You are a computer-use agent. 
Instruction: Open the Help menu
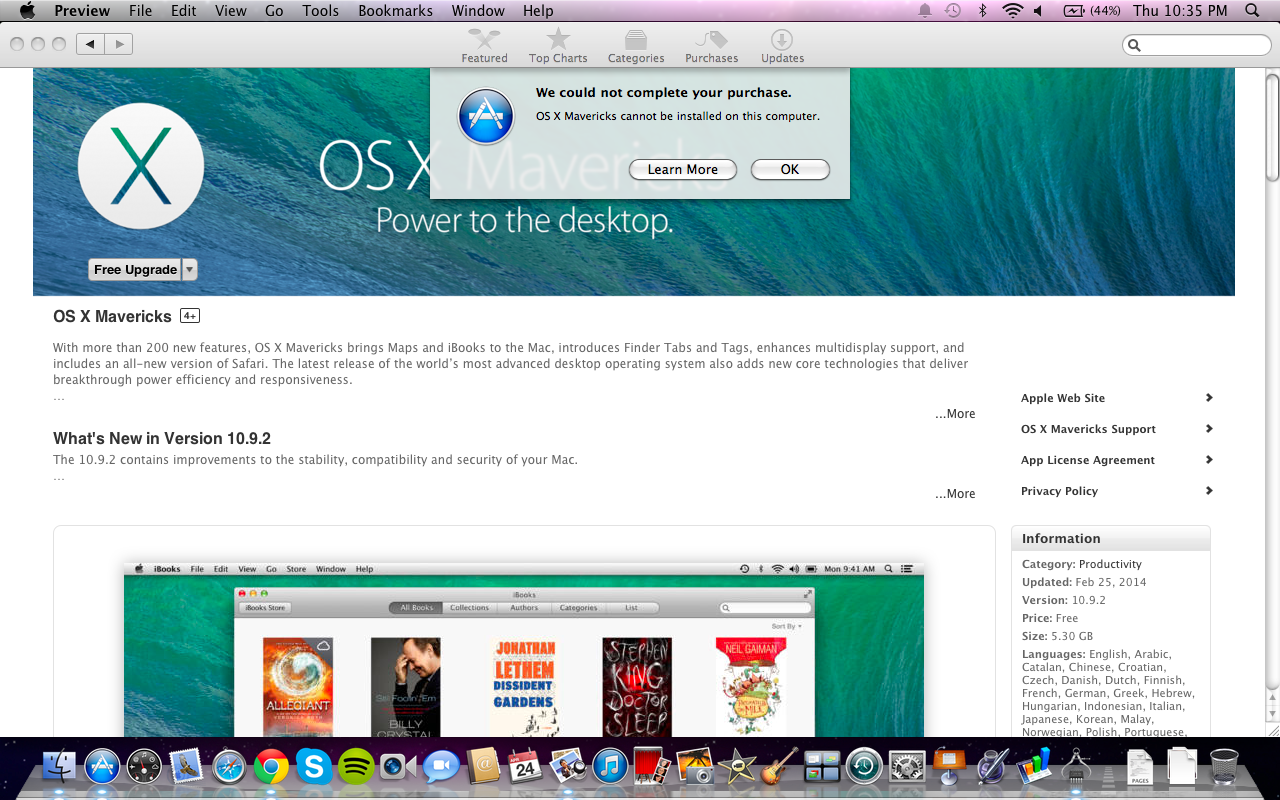[x=538, y=11]
